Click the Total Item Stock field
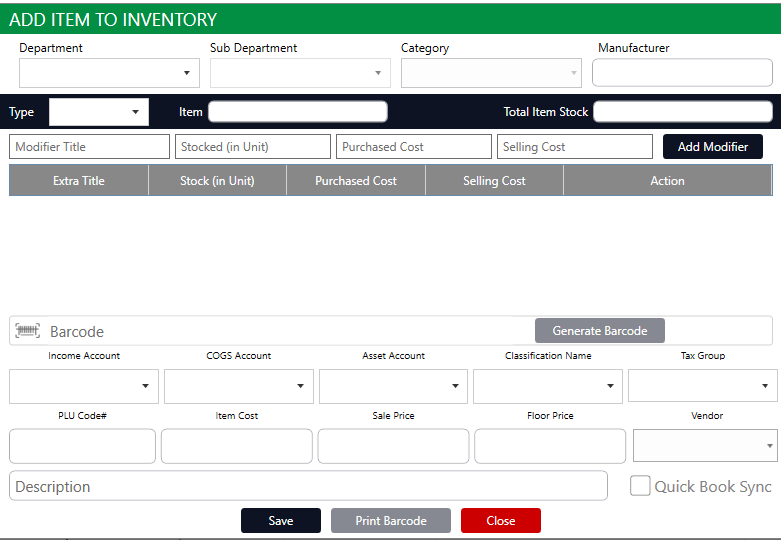 click(683, 112)
